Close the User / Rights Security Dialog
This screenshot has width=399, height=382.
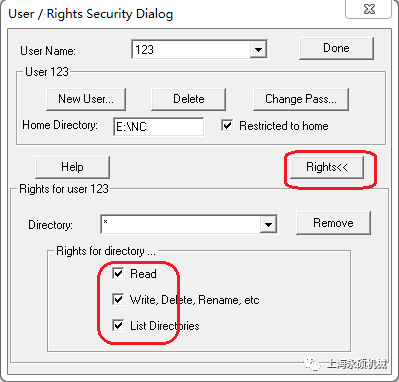point(368,9)
